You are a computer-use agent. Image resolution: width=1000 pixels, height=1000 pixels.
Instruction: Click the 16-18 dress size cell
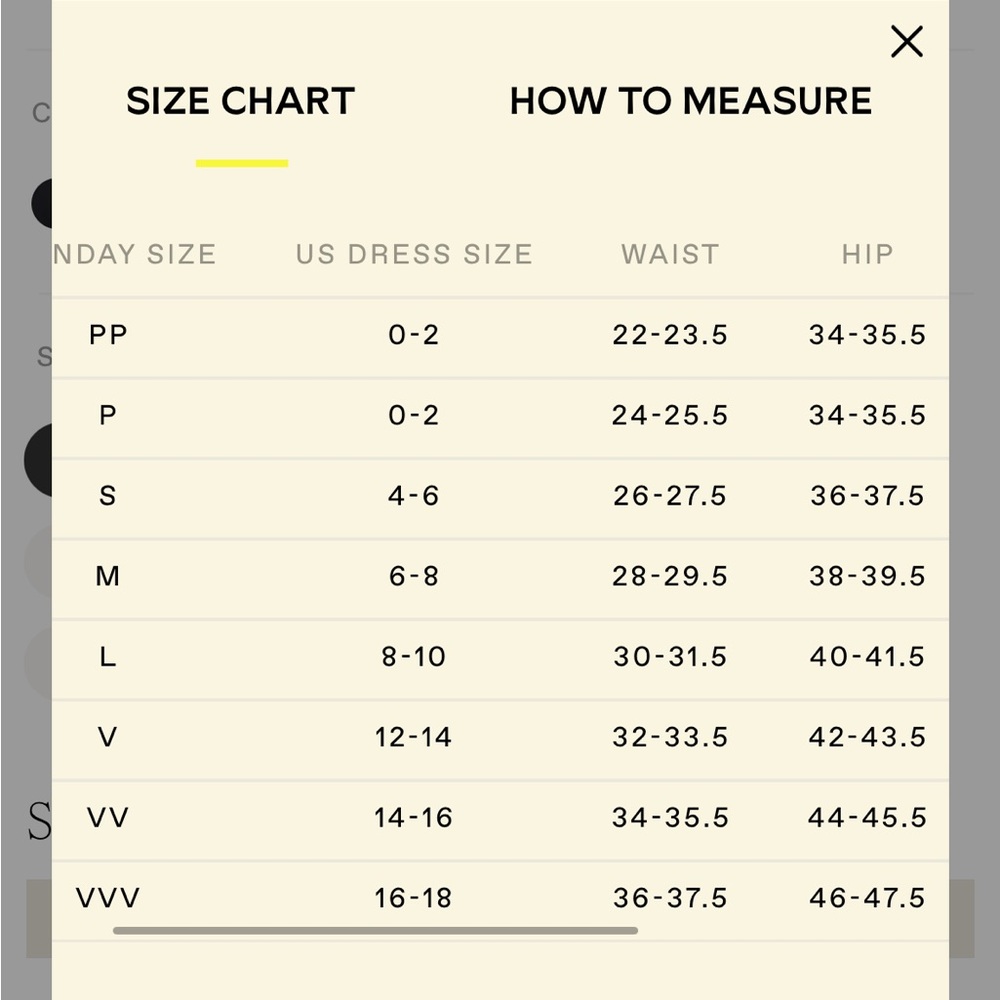[x=413, y=898]
